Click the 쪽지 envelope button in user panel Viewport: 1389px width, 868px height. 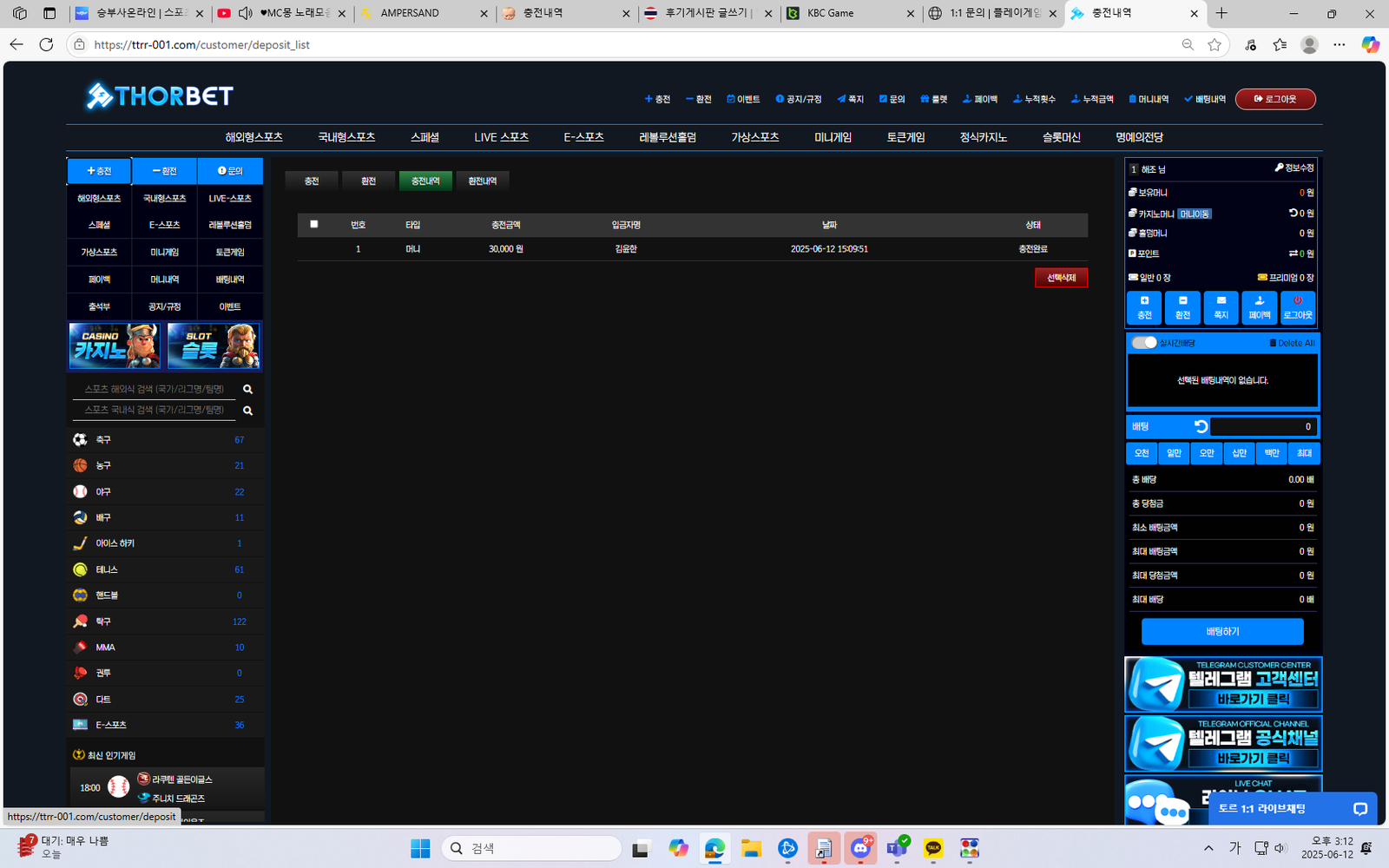pyautogui.click(x=1221, y=307)
